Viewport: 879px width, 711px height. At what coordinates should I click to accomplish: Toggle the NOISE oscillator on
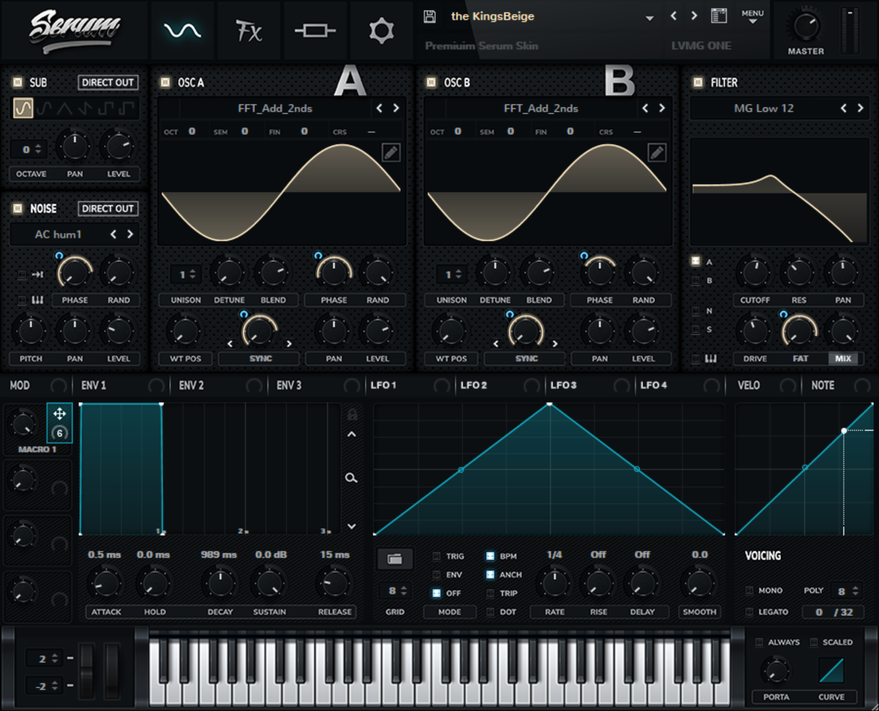coord(18,209)
